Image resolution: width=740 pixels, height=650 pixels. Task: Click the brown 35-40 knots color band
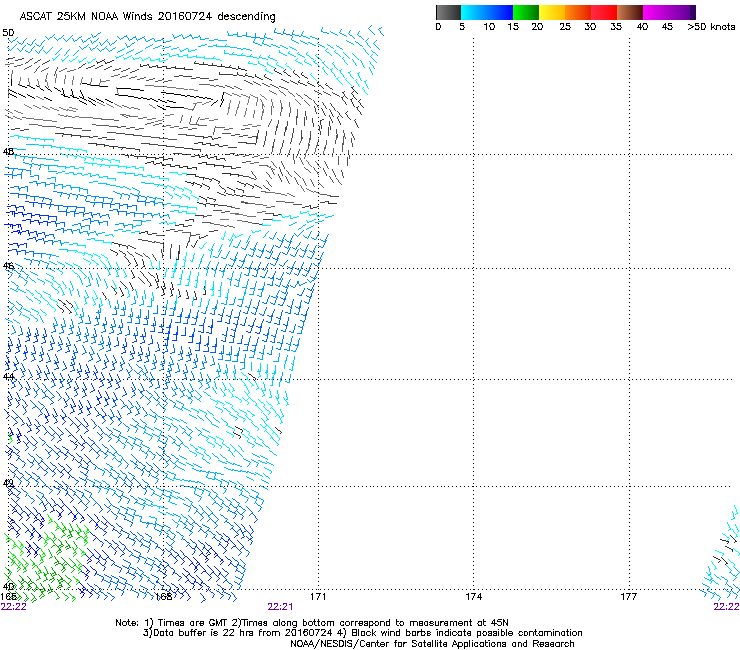(x=630, y=12)
